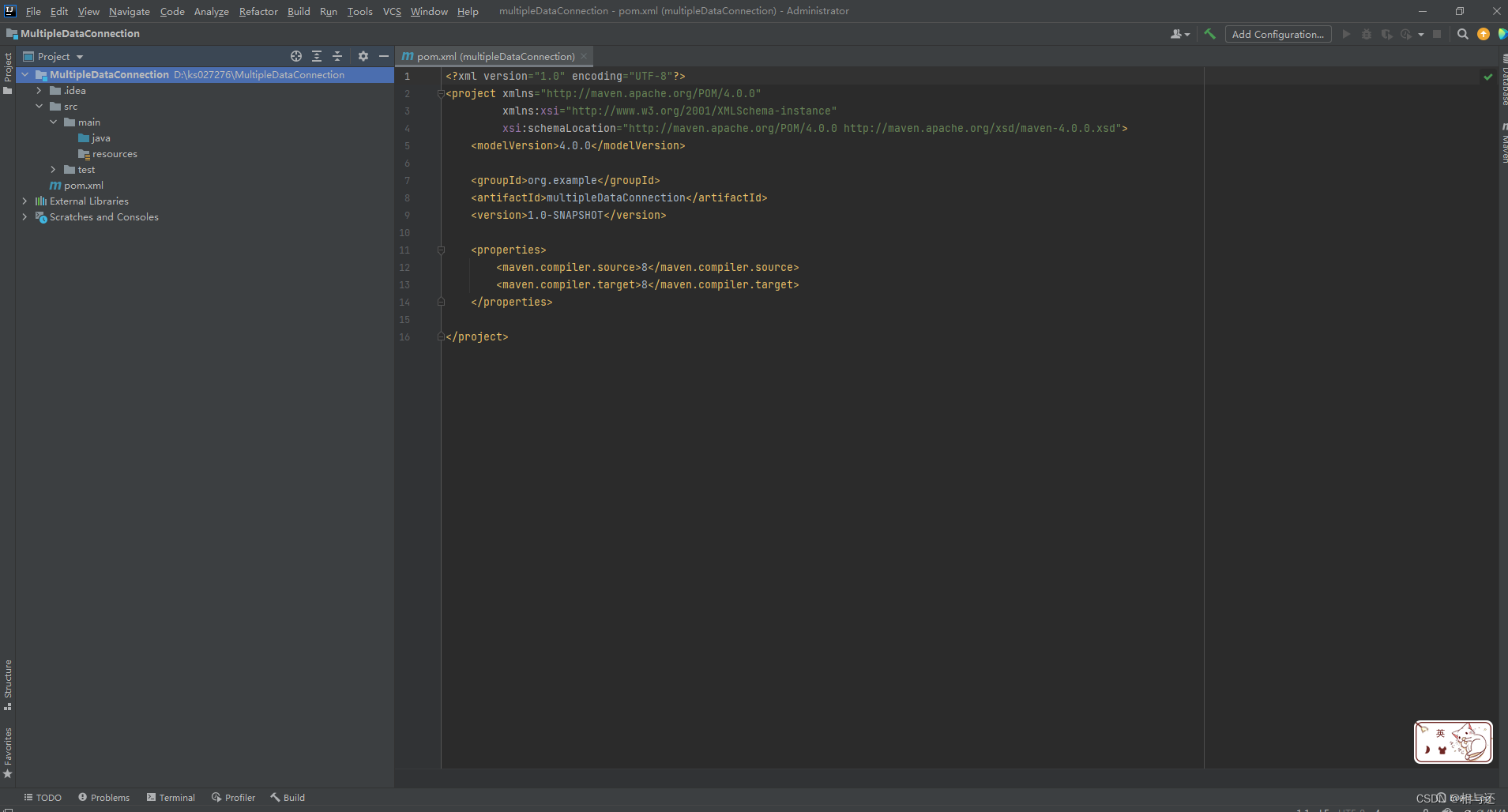
Task: Hide the Project tool window
Action: click(x=384, y=56)
